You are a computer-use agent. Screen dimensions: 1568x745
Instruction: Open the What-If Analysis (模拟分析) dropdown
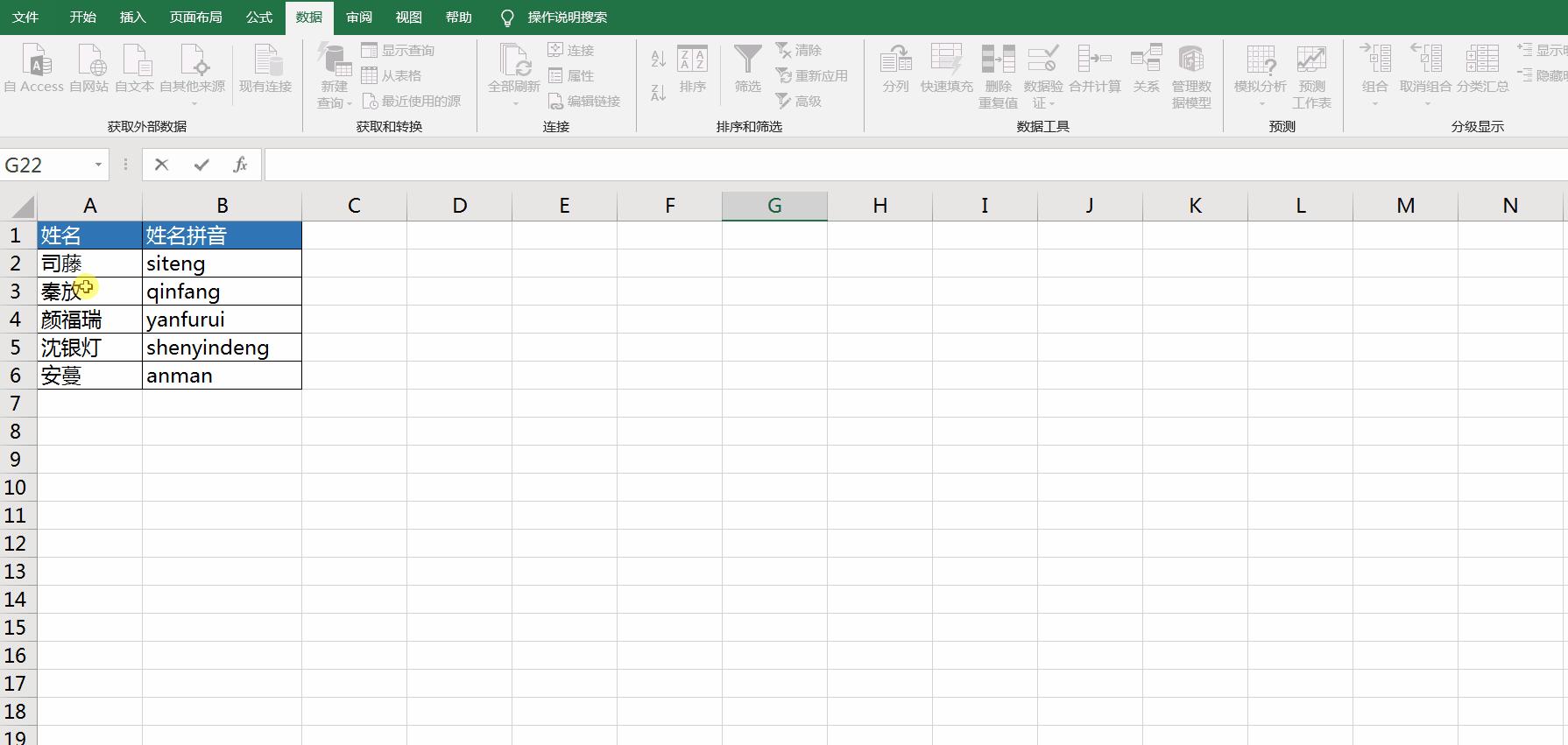click(x=1261, y=103)
